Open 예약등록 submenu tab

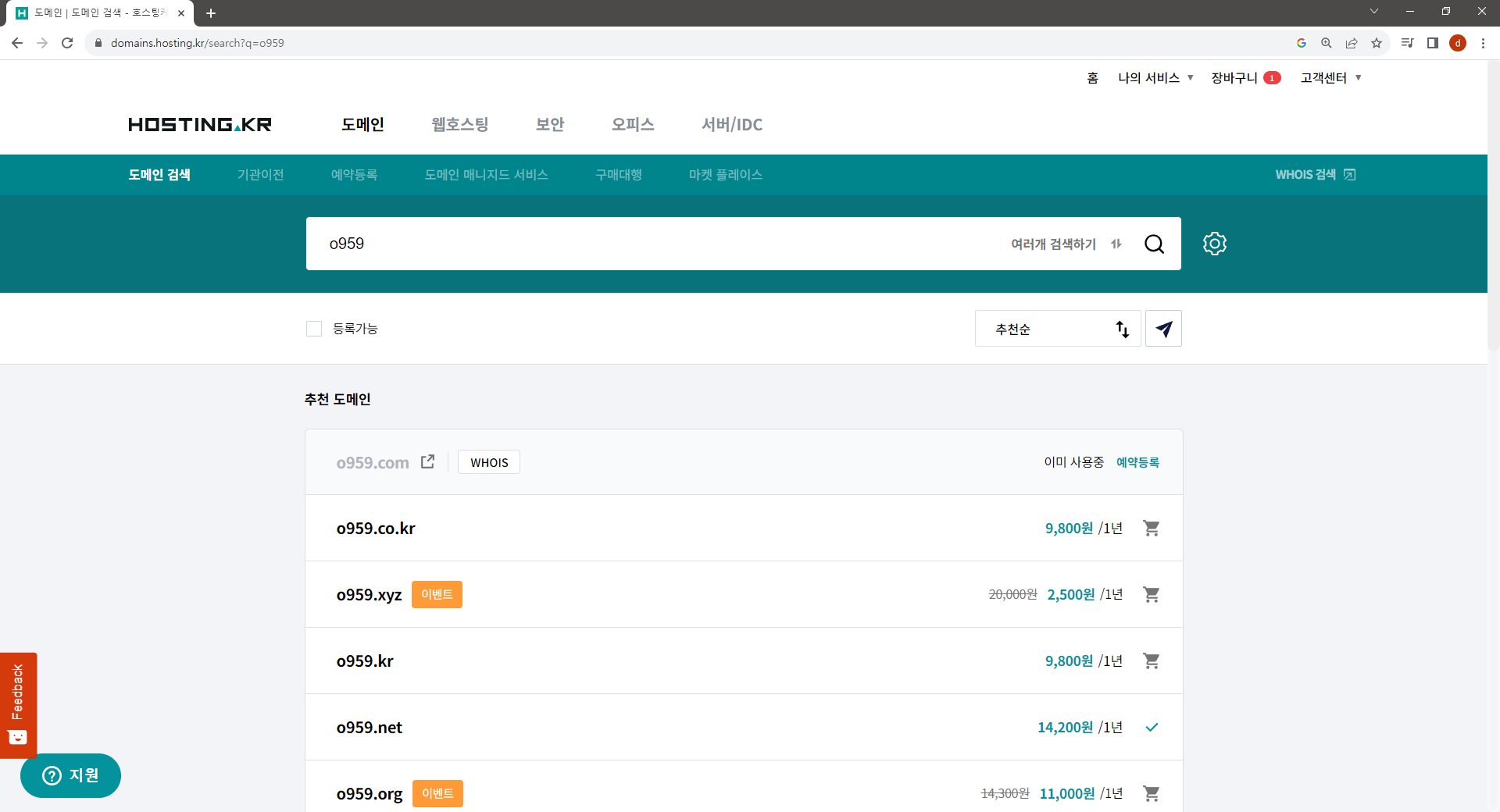(355, 175)
